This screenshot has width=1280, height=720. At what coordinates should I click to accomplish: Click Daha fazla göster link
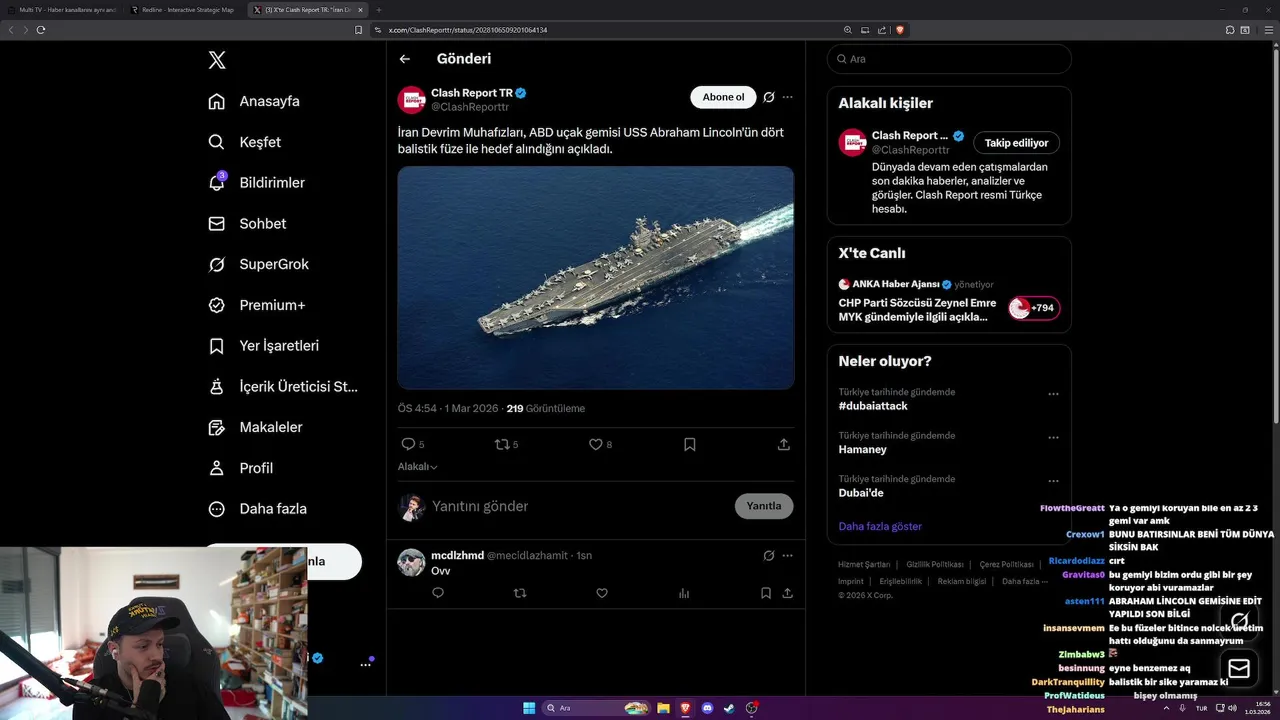880,526
